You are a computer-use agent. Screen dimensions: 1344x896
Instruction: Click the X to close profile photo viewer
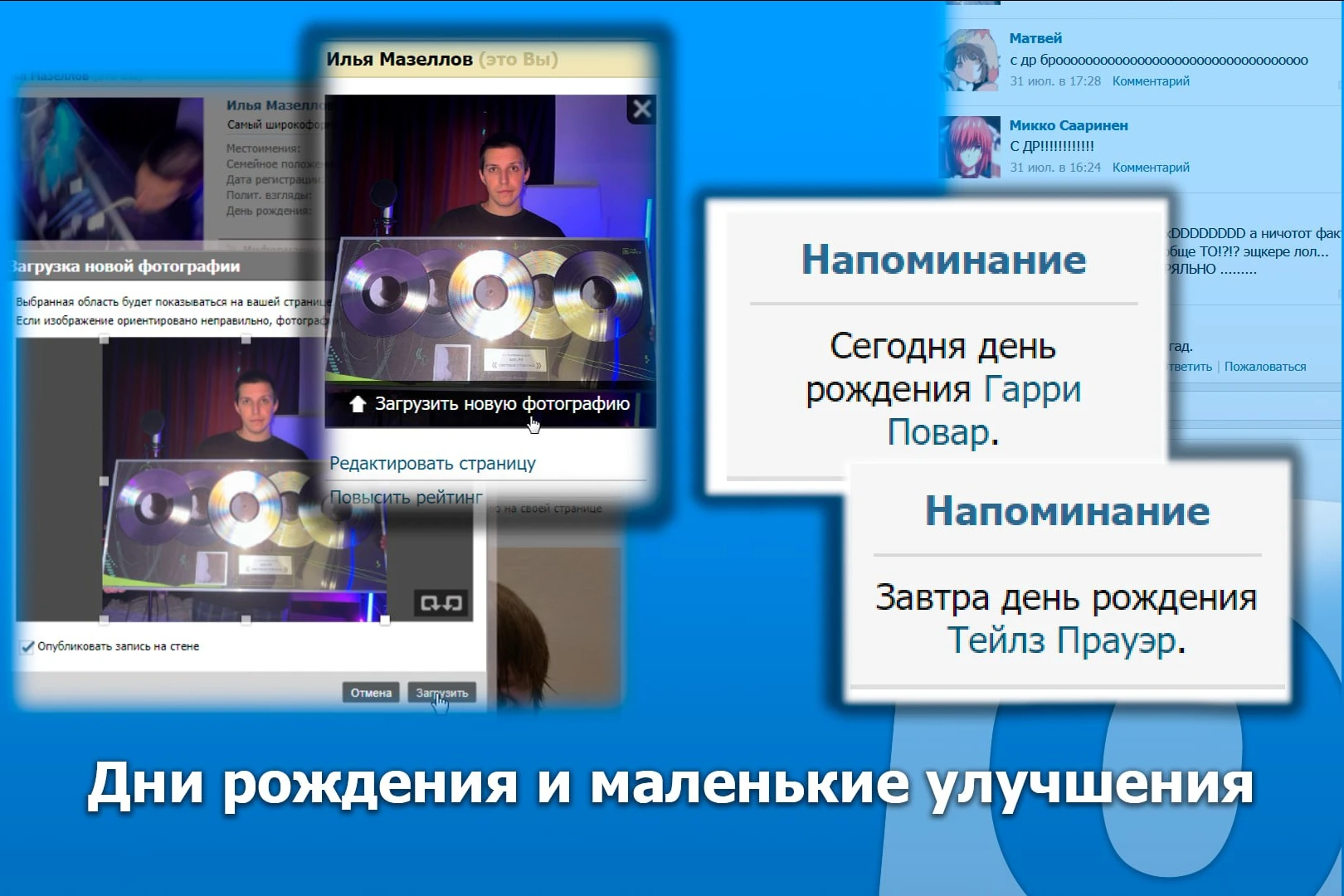pos(640,110)
